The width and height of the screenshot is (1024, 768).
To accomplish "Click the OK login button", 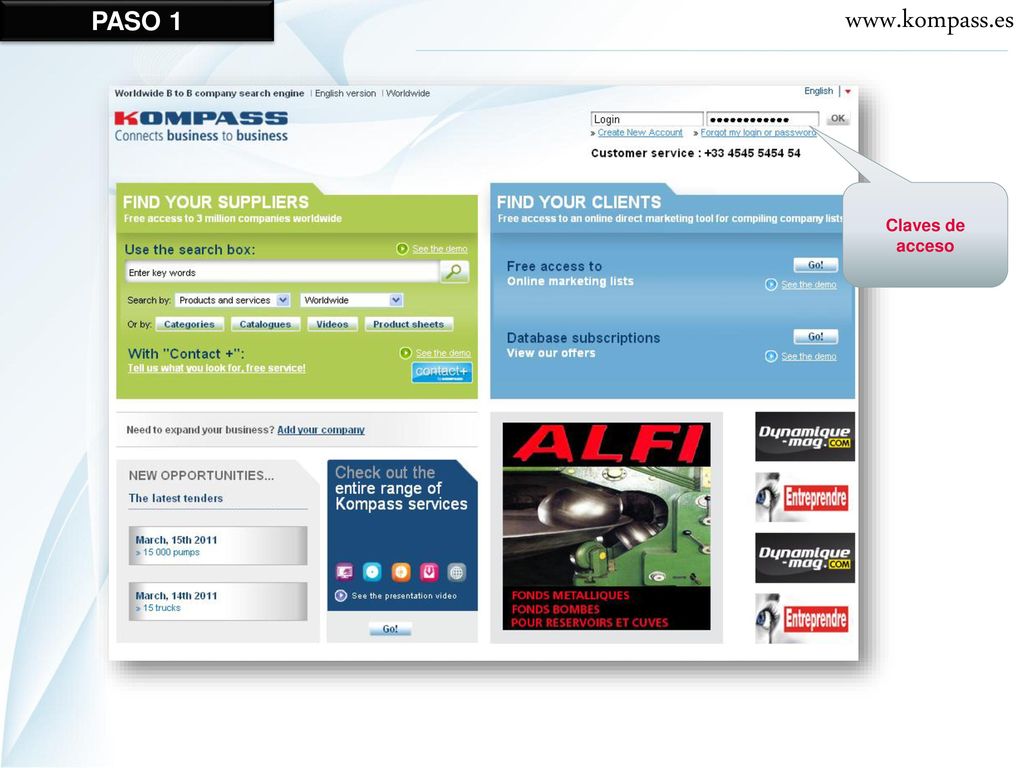I will (838, 119).
